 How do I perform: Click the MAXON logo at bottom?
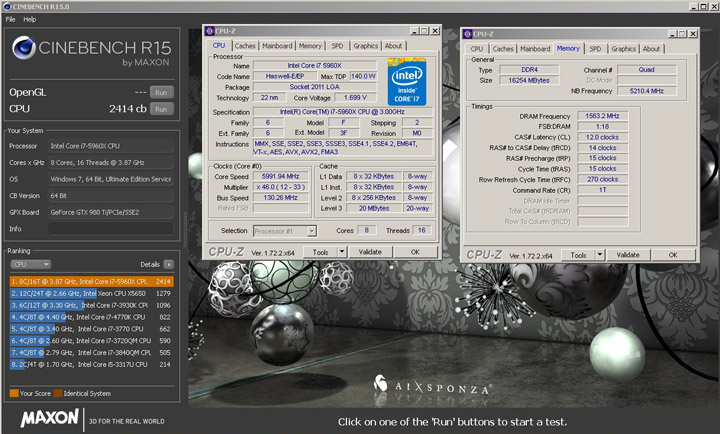coord(50,418)
